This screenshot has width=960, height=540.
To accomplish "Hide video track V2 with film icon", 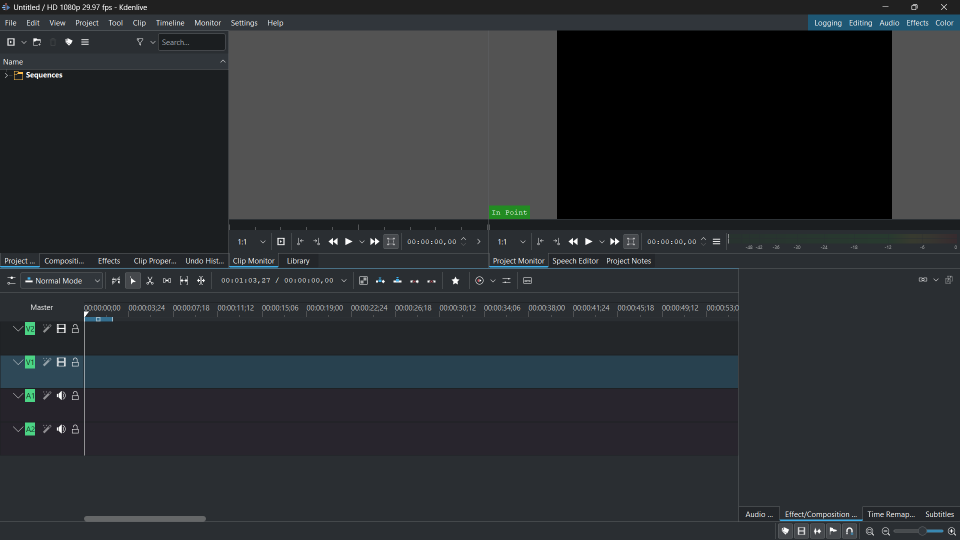I will click(x=61, y=329).
